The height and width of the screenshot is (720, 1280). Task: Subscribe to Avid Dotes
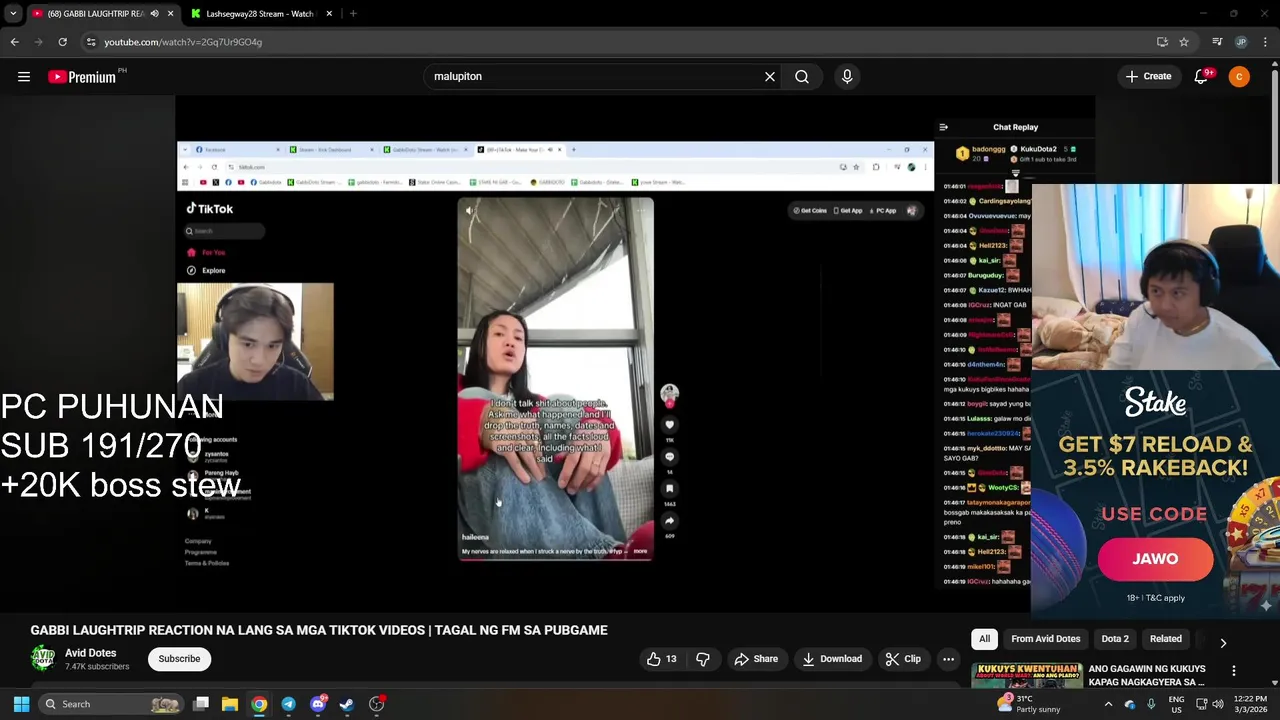pos(179,659)
